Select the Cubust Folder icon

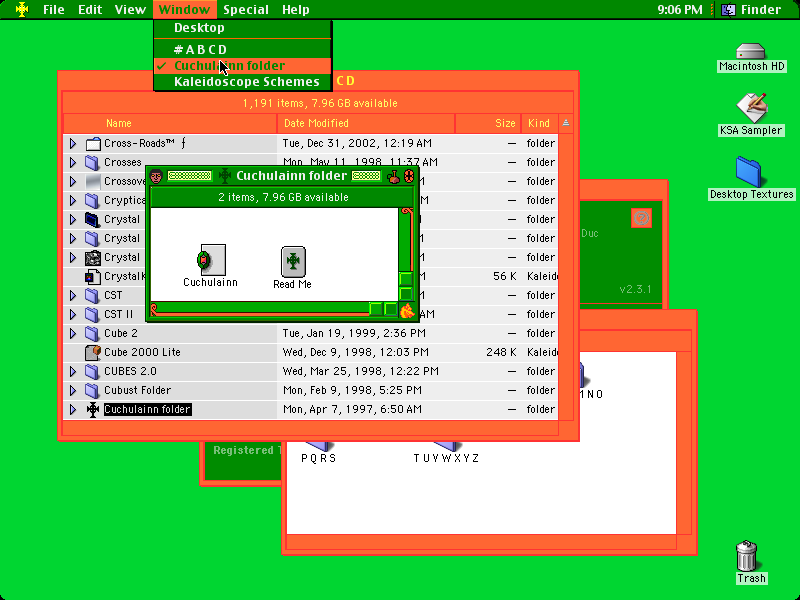[x=93, y=391]
